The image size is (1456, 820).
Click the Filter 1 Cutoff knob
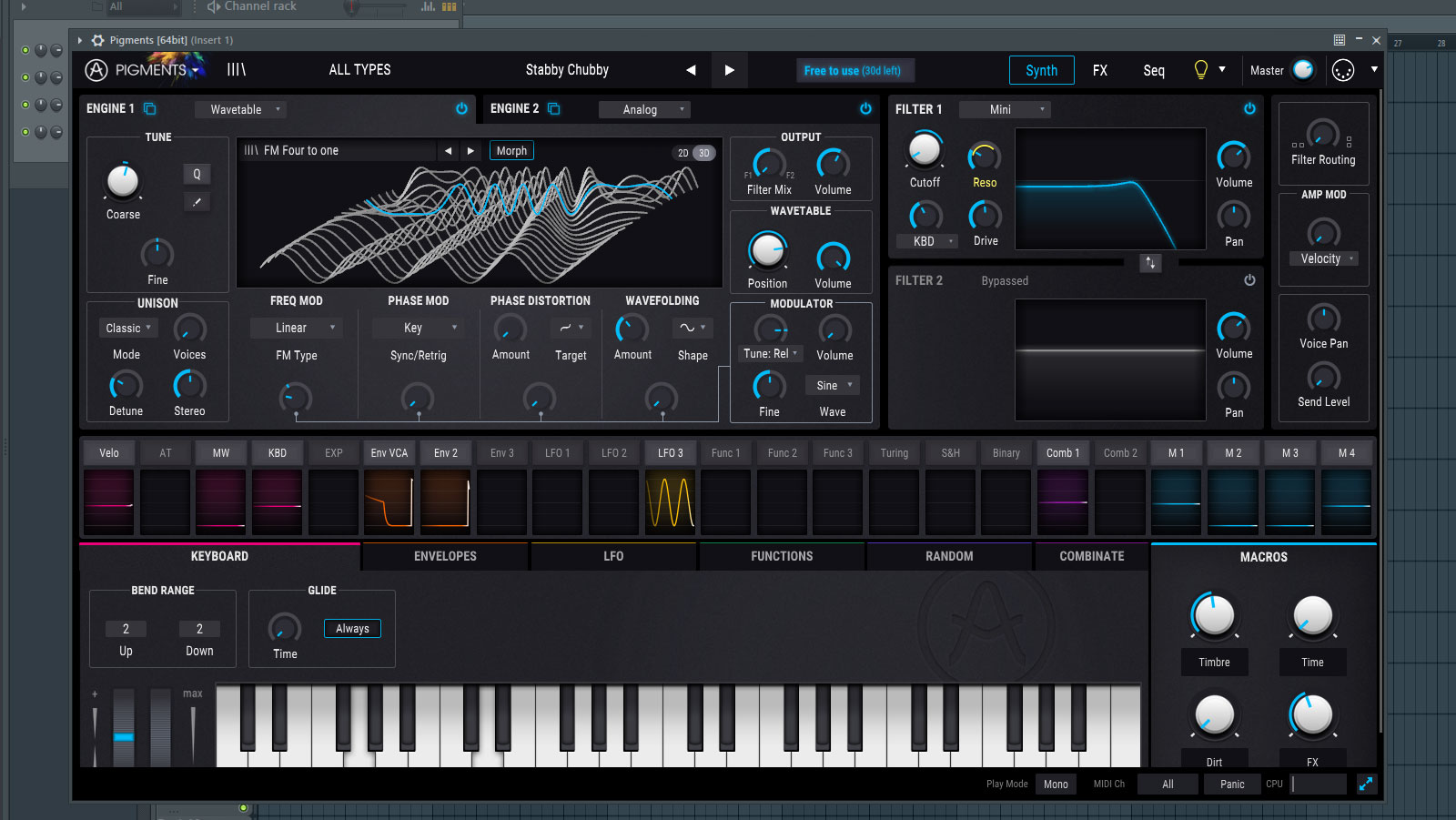[925, 150]
